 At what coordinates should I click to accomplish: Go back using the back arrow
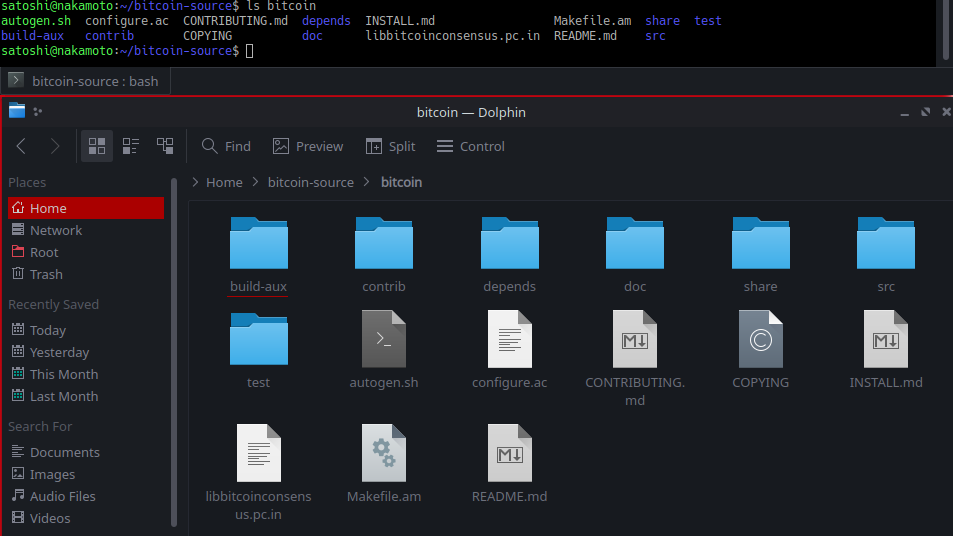point(21,146)
